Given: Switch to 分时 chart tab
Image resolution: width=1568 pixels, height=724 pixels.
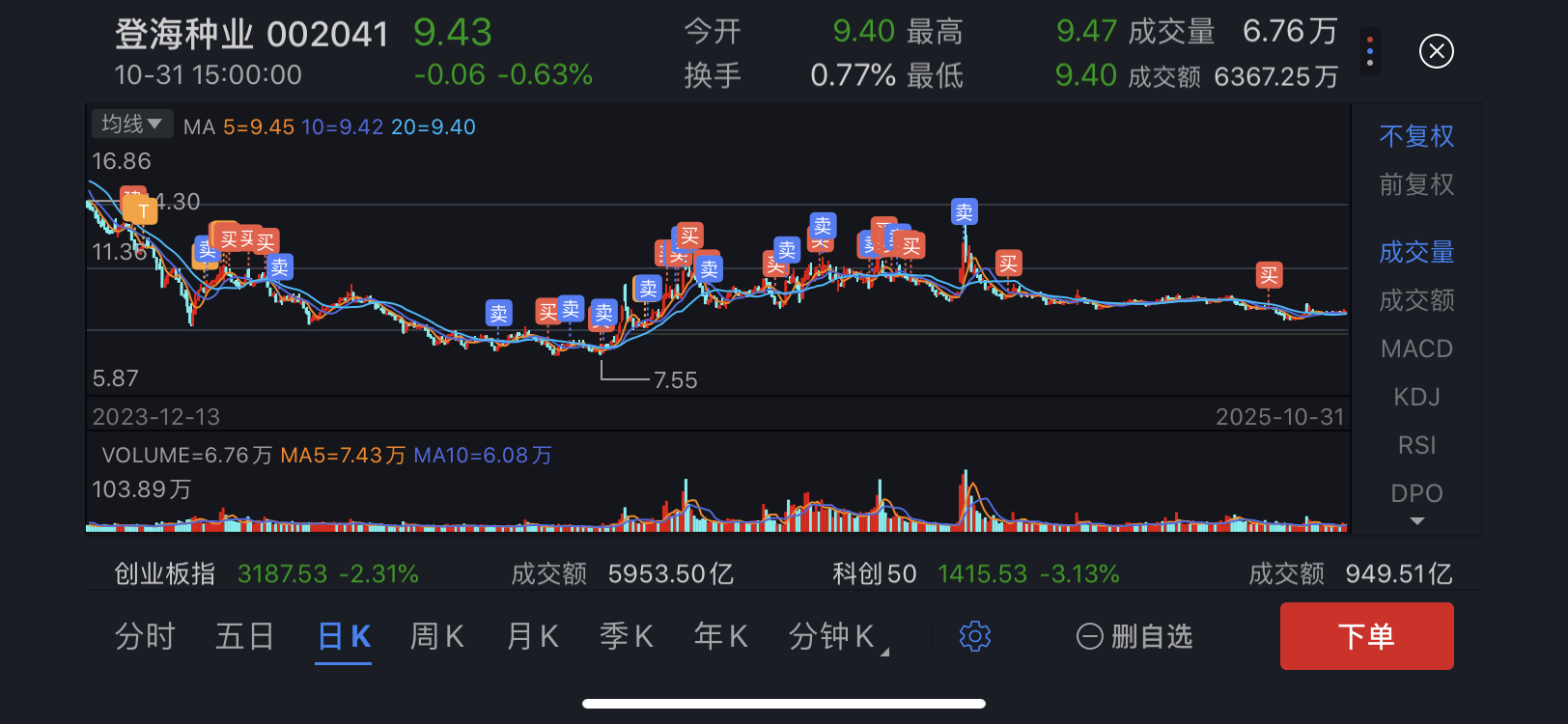Looking at the screenshot, I should tap(145, 636).
